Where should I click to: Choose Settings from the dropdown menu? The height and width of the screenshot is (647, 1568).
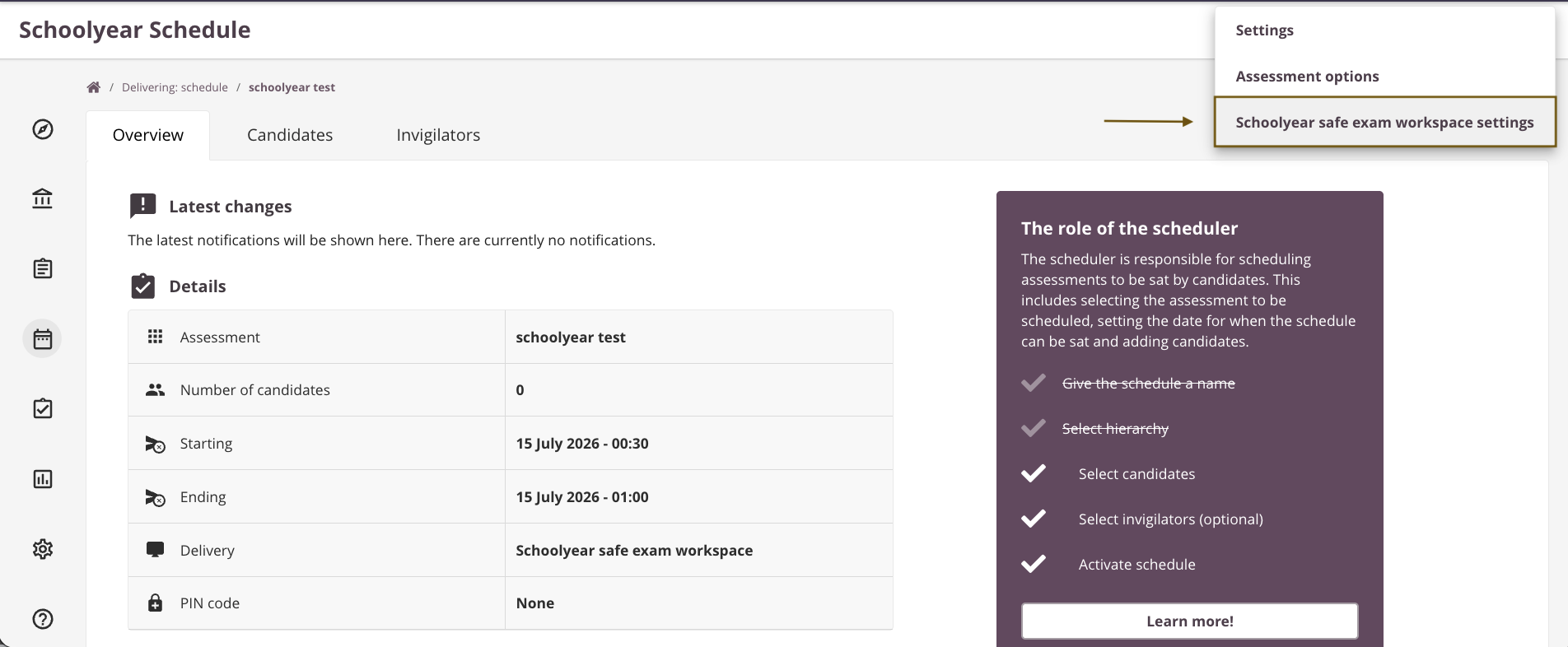click(1385, 30)
